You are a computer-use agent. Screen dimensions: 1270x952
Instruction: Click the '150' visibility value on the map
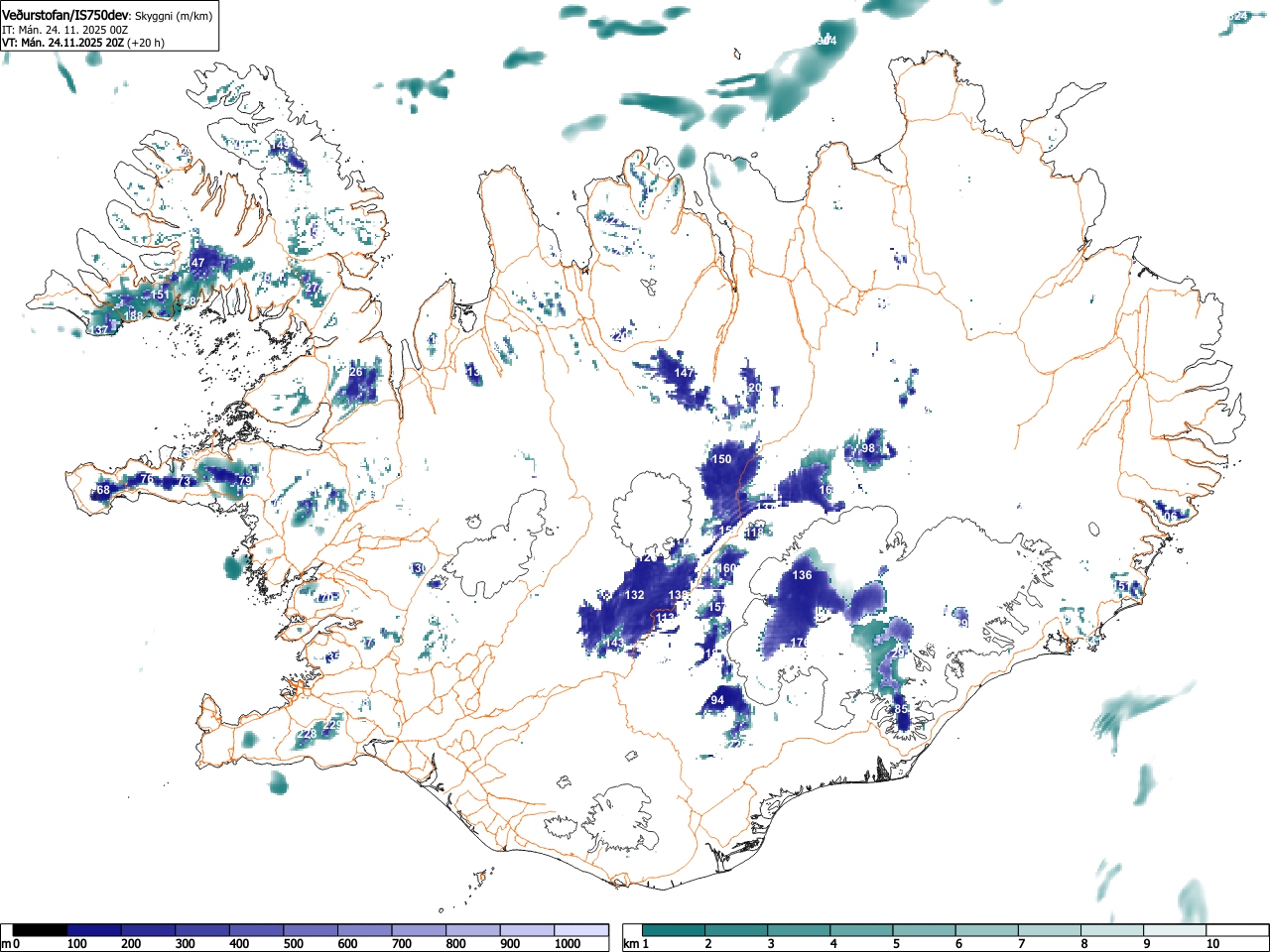click(x=721, y=459)
